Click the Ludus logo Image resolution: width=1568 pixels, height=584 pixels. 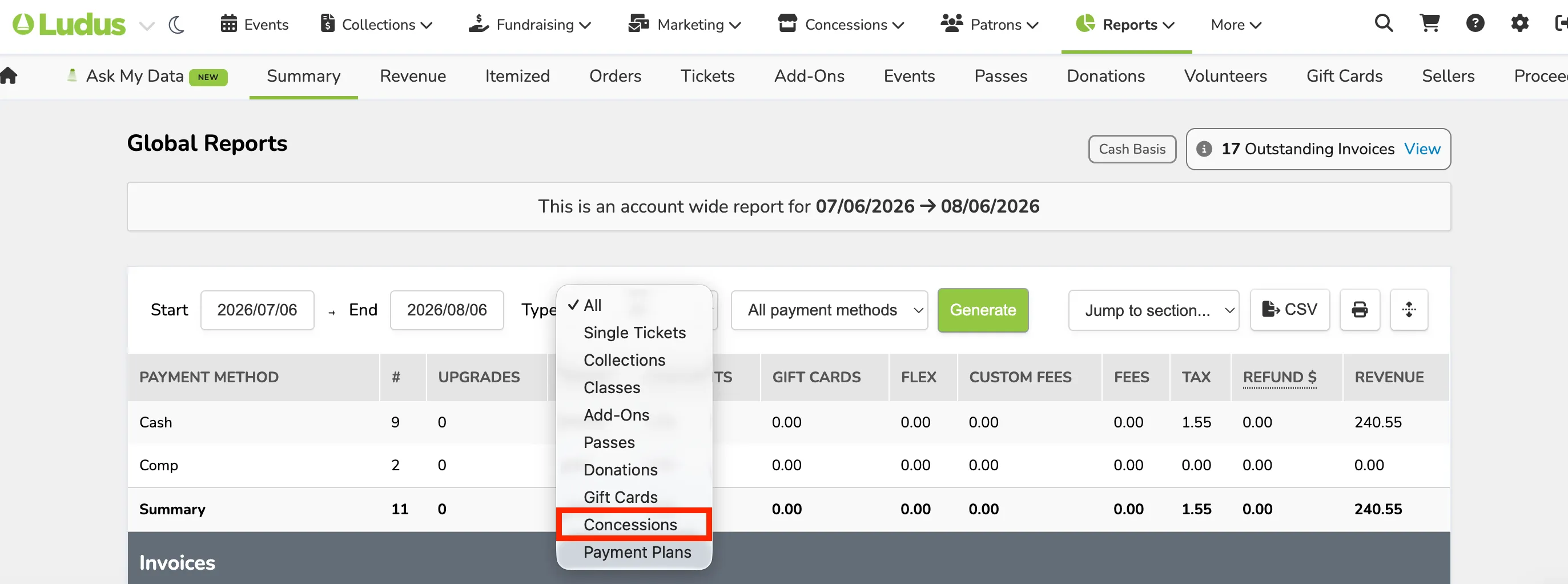coord(69,25)
